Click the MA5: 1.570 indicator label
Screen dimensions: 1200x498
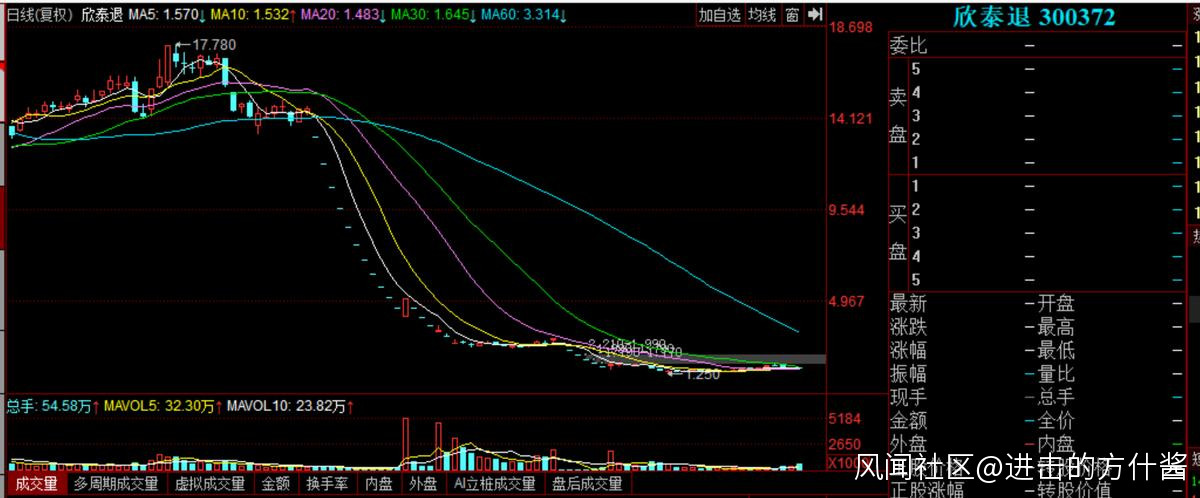coord(169,15)
